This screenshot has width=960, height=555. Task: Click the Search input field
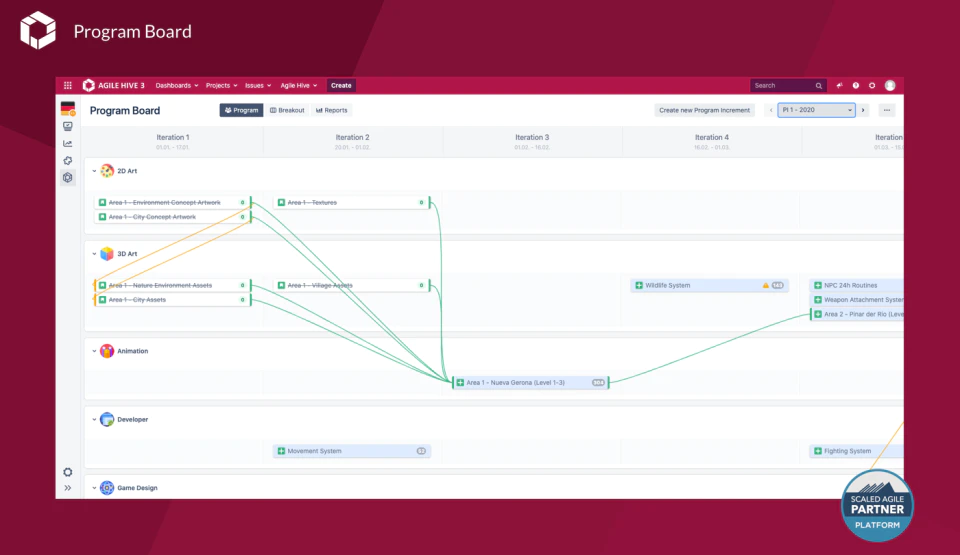(789, 86)
